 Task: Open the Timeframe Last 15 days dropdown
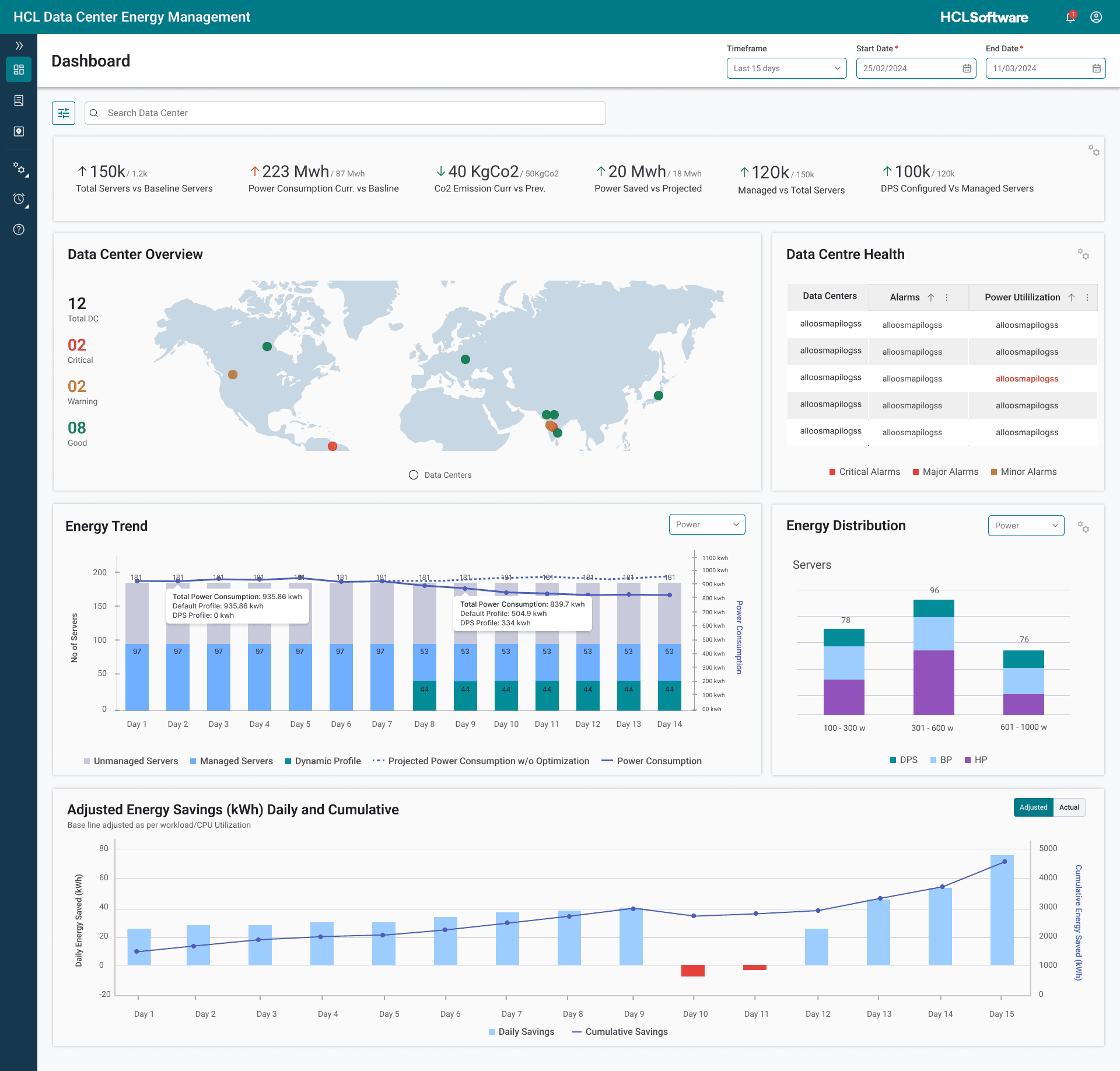coord(786,68)
